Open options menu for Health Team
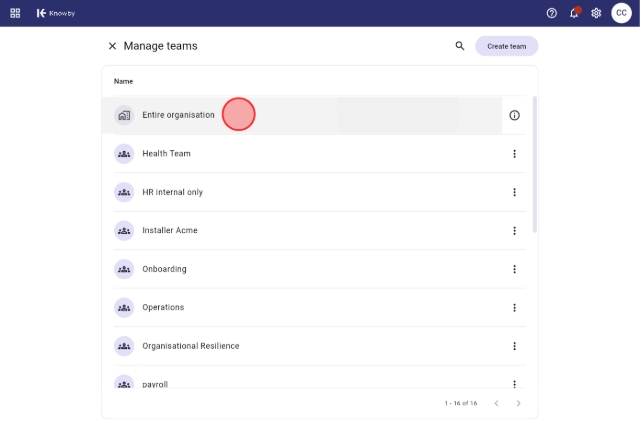Image resolution: width=640 pixels, height=431 pixels. click(514, 154)
